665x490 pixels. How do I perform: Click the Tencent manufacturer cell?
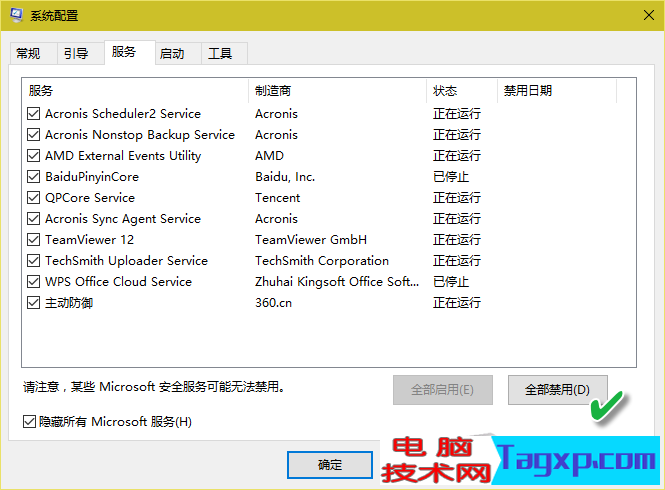point(277,198)
